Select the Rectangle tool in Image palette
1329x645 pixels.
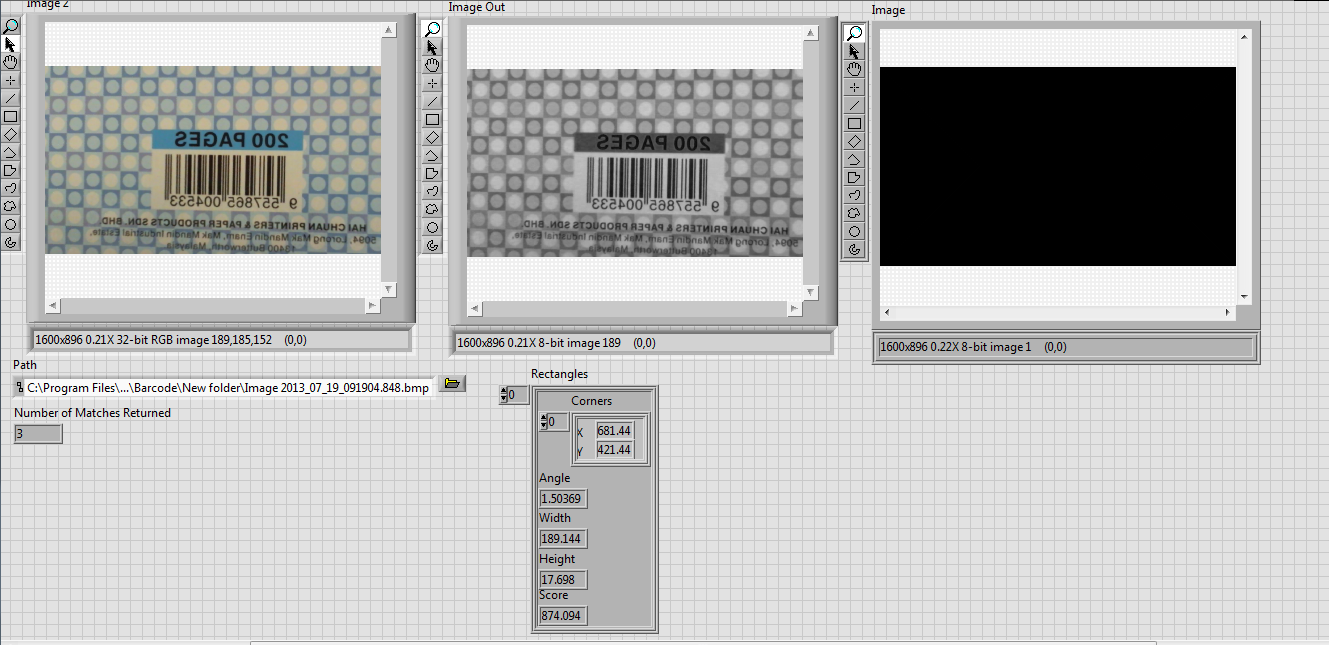point(854,123)
